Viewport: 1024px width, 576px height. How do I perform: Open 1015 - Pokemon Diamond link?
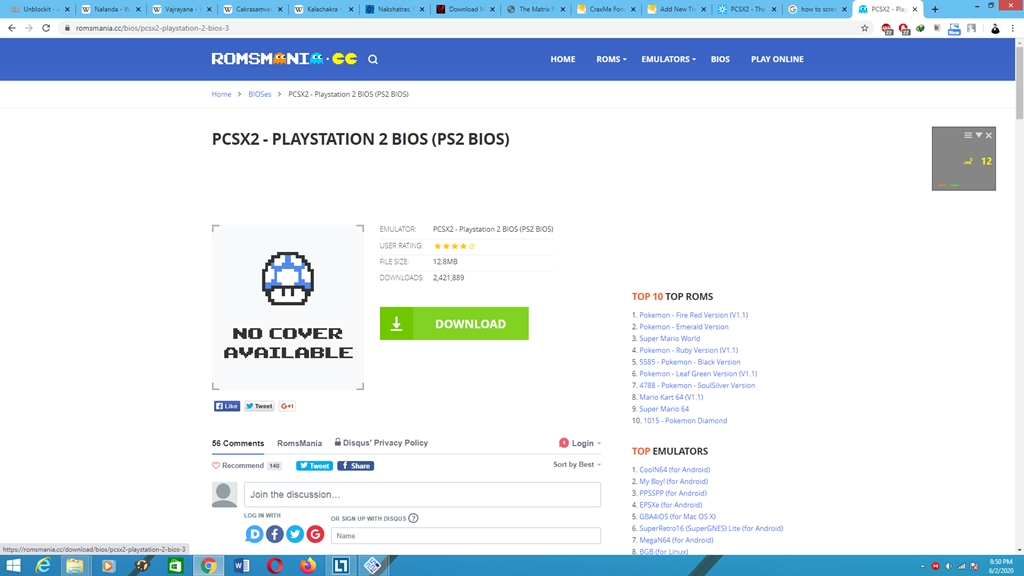pos(685,421)
